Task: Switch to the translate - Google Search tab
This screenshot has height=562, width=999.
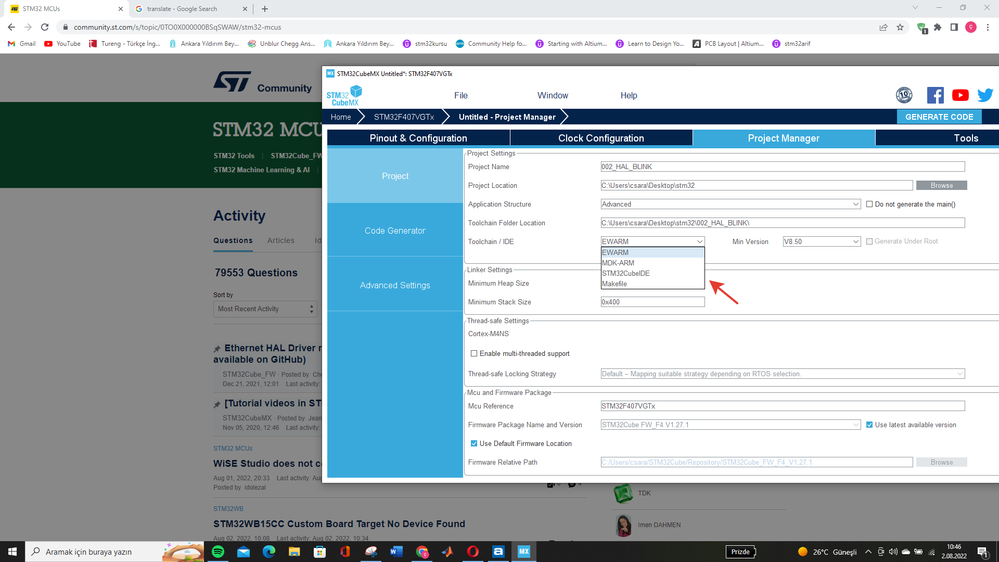Action: click(x=191, y=9)
